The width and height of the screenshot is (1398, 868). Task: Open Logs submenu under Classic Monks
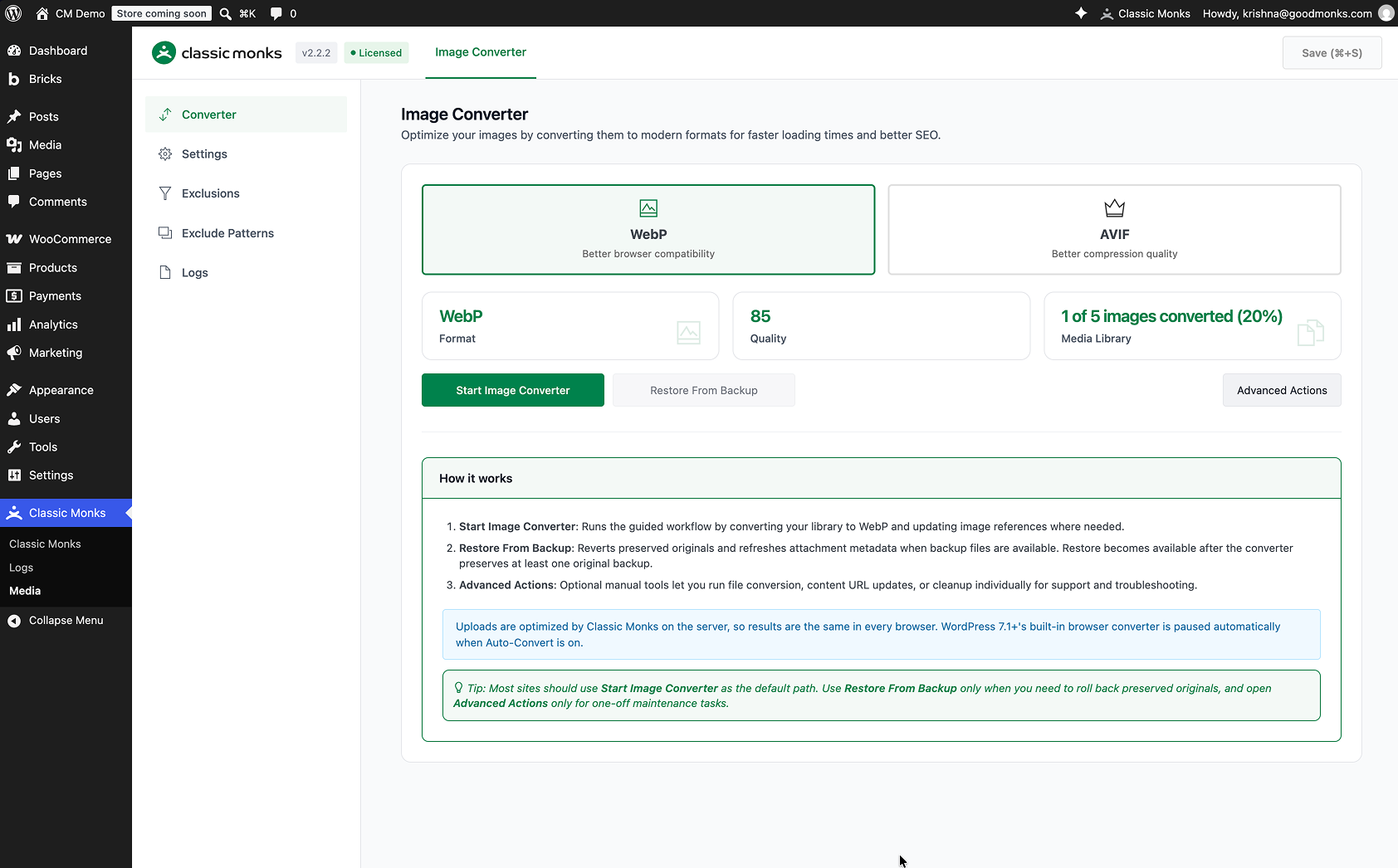click(22, 568)
